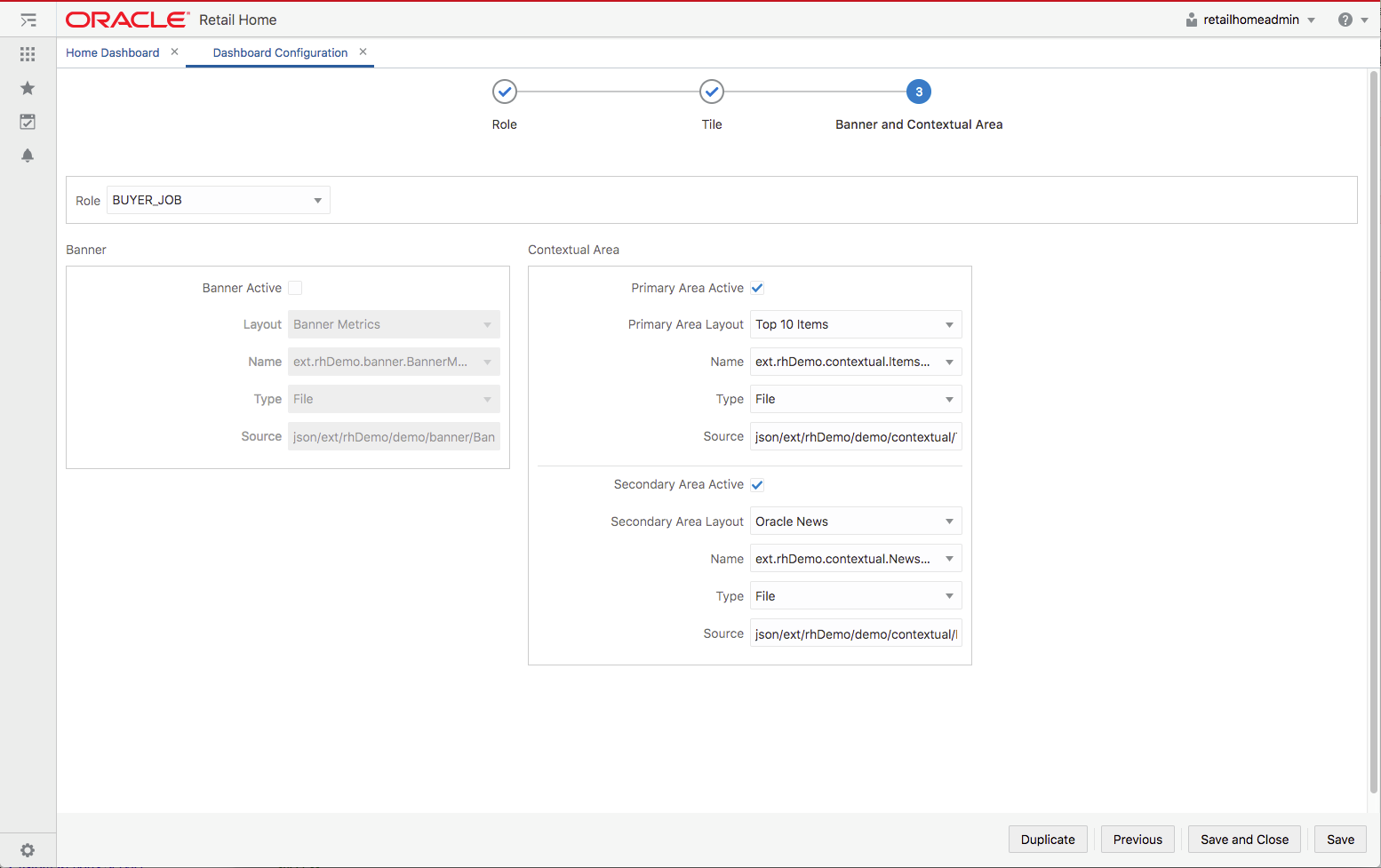1381x868 pixels.
Task: Open settings gear icon at bottom of sidebar
Action: [28, 850]
